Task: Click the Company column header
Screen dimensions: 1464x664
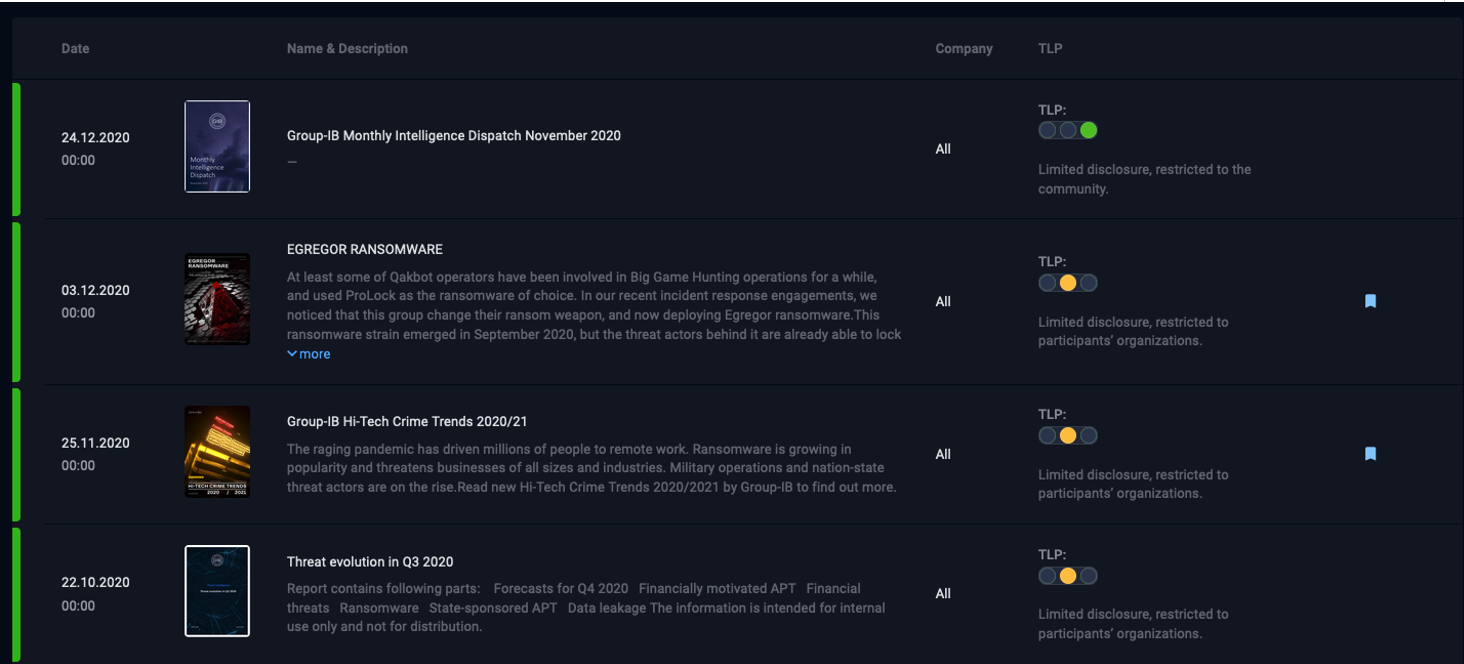Action: coord(964,48)
